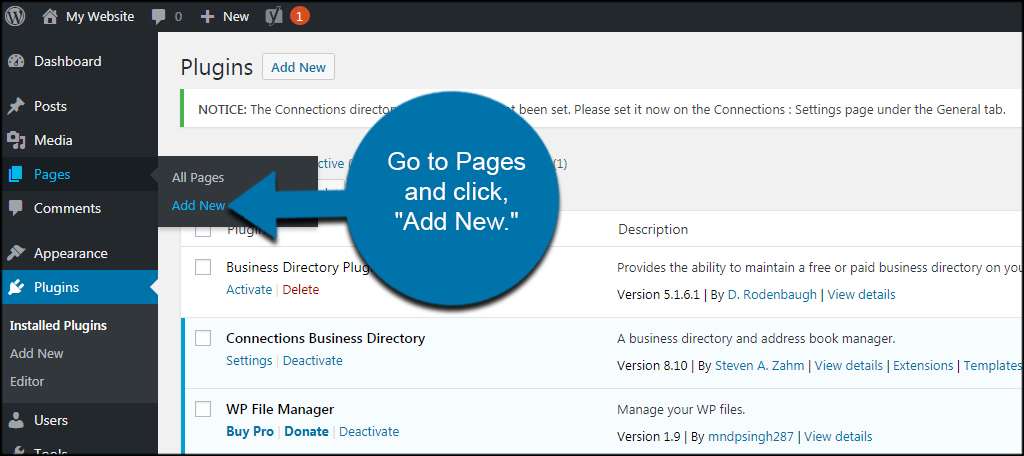The image size is (1024, 456).
Task: Open Settings for Connections Business Directory
Action: point(249,361)
